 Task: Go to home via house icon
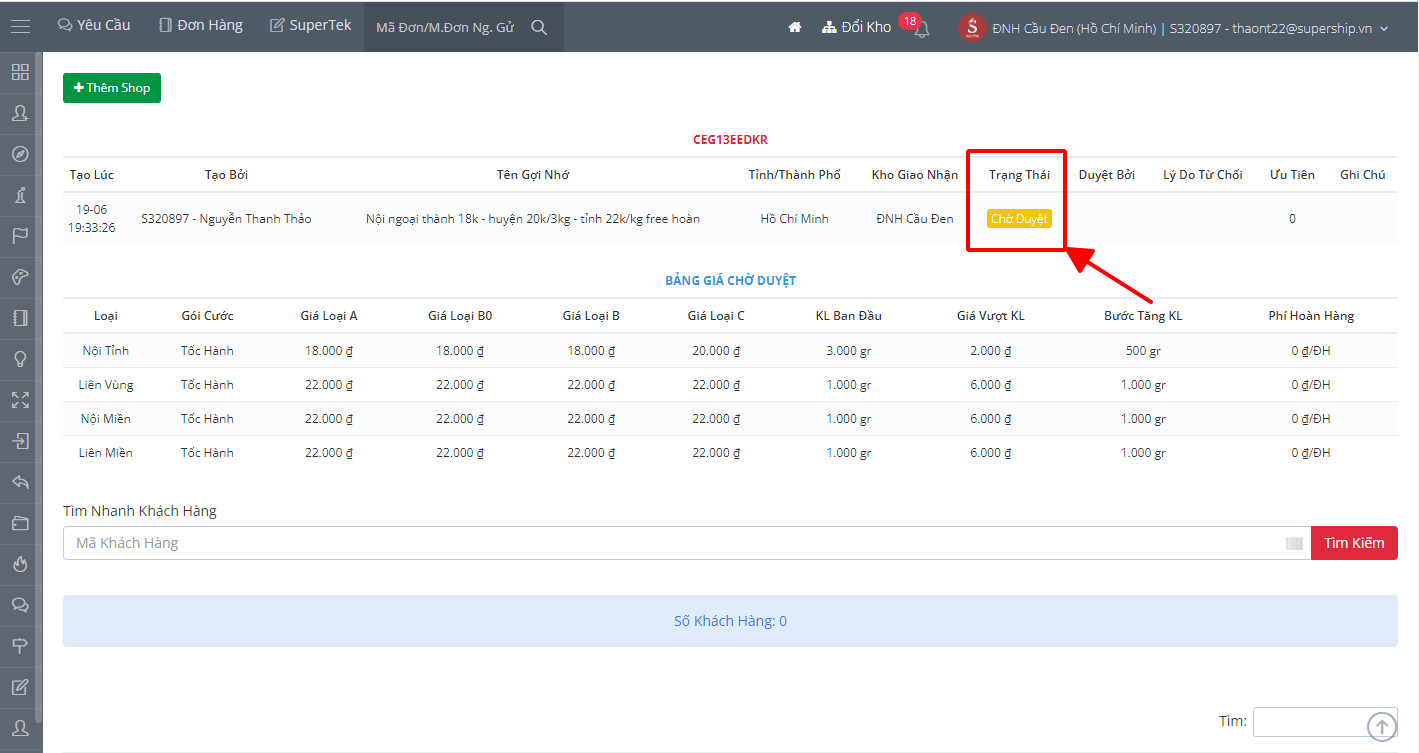pyautogui.click(x=795, y=27)
